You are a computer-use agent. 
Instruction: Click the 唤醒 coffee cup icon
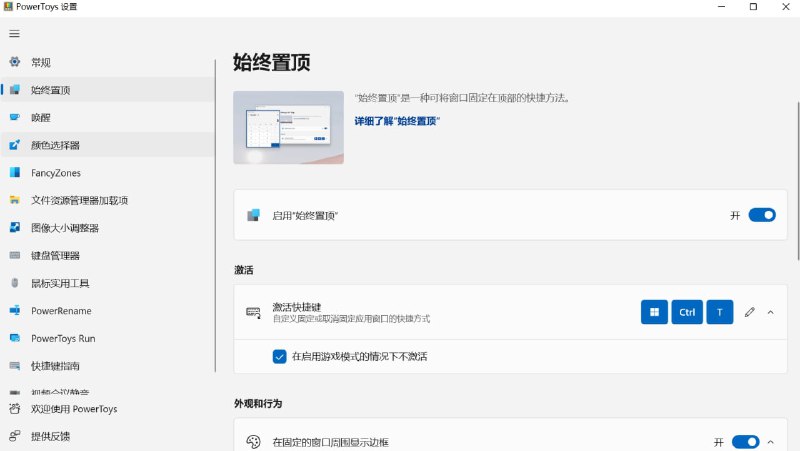[x=15, y=117]
